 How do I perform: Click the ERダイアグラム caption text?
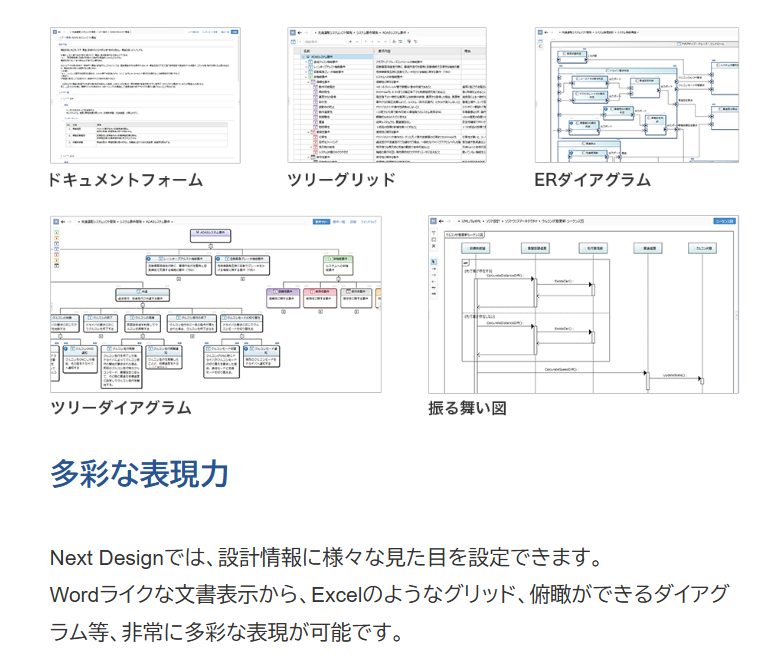(x=592, y=180)
